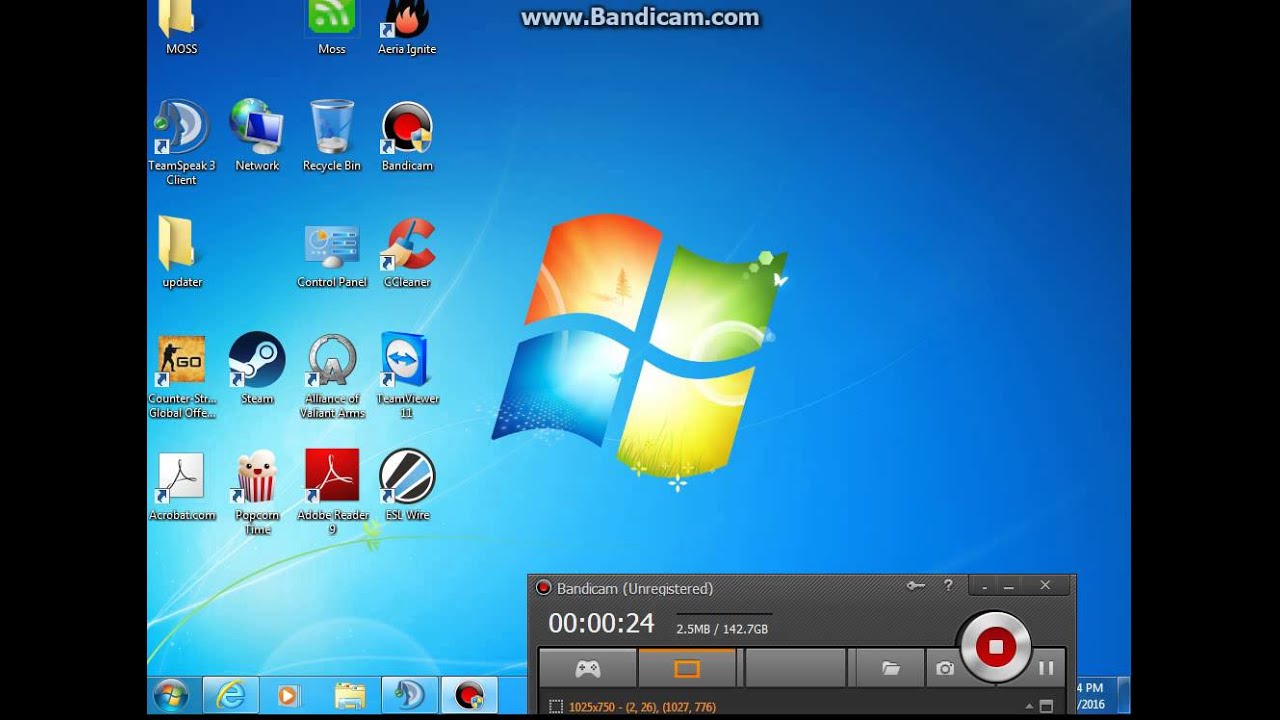The height and width of the screenshot is (720, 1280).
Task: Click the show desktop button on the taskbar
Action: pos(1124,695)
